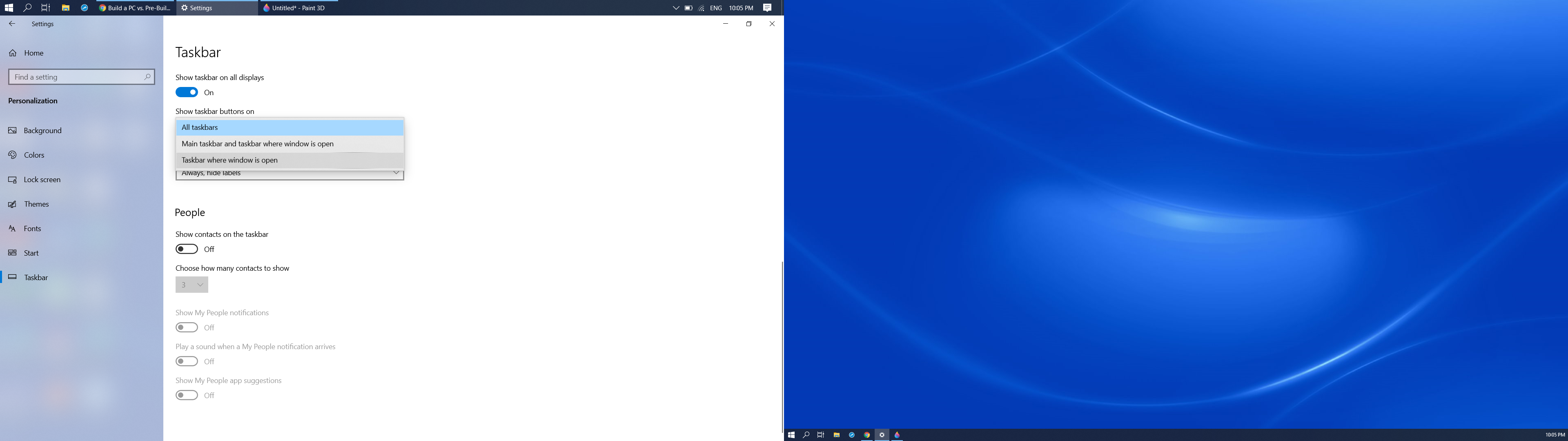Viewport: 1568px width, 441px height.
Task: Open Search on the top taskbar
Action: click(27, 8)
